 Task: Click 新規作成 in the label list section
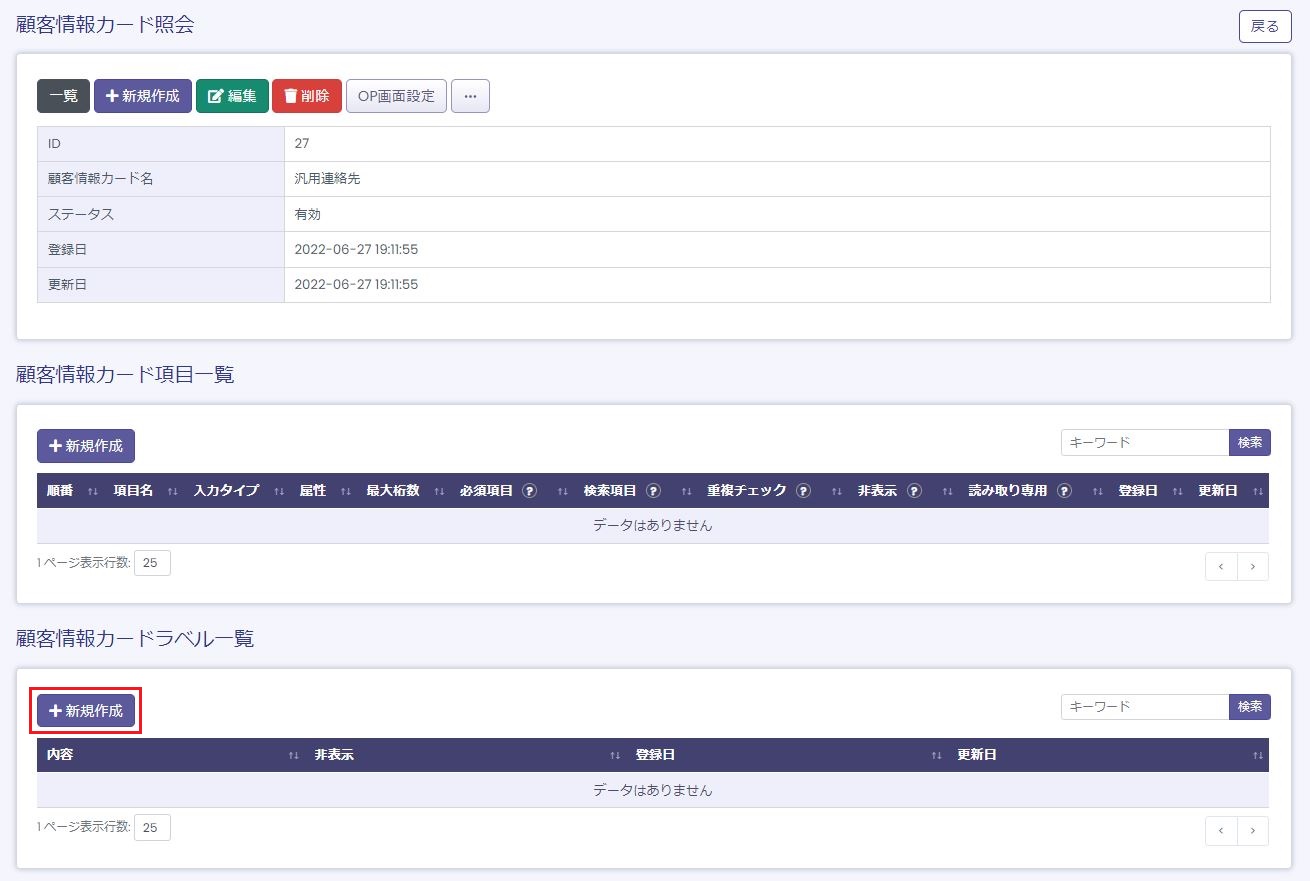click(86, 711)
